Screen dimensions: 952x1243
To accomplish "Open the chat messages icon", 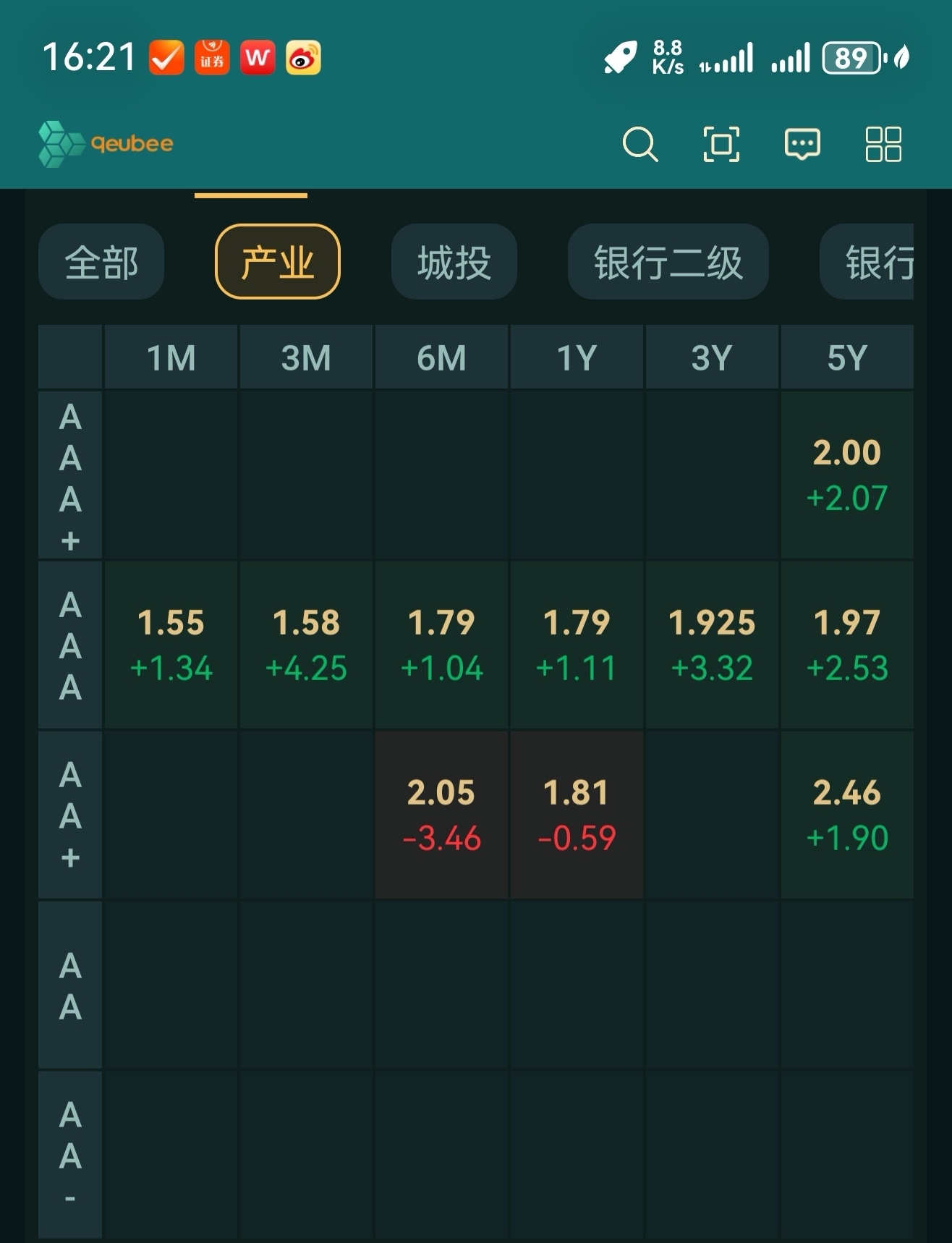I will coord(802,144).
